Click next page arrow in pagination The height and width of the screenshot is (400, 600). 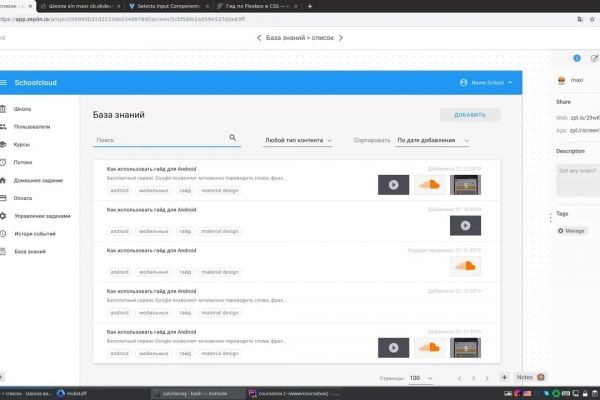[x=487, y=378]
